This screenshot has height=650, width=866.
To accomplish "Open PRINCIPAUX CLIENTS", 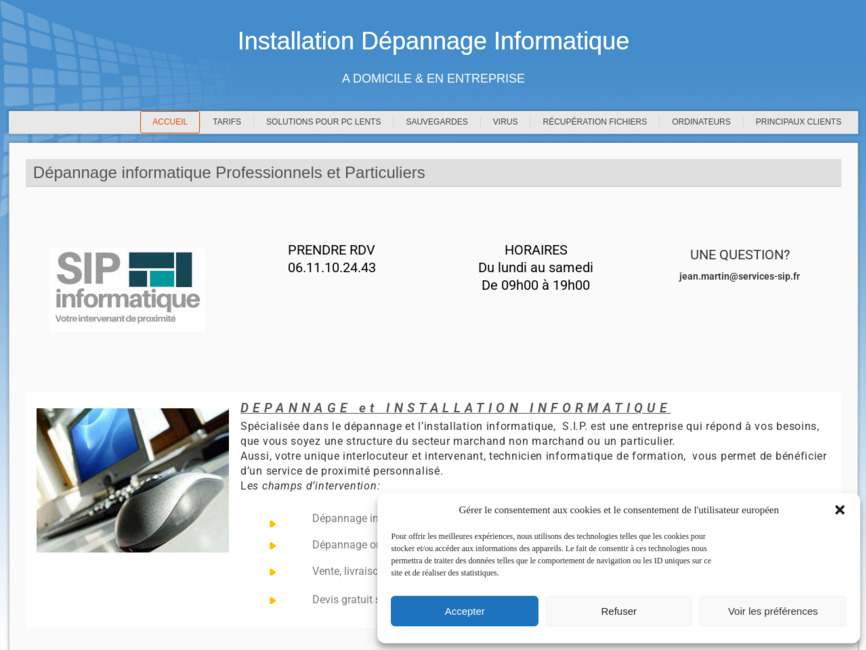I will (x=800, y=121).
